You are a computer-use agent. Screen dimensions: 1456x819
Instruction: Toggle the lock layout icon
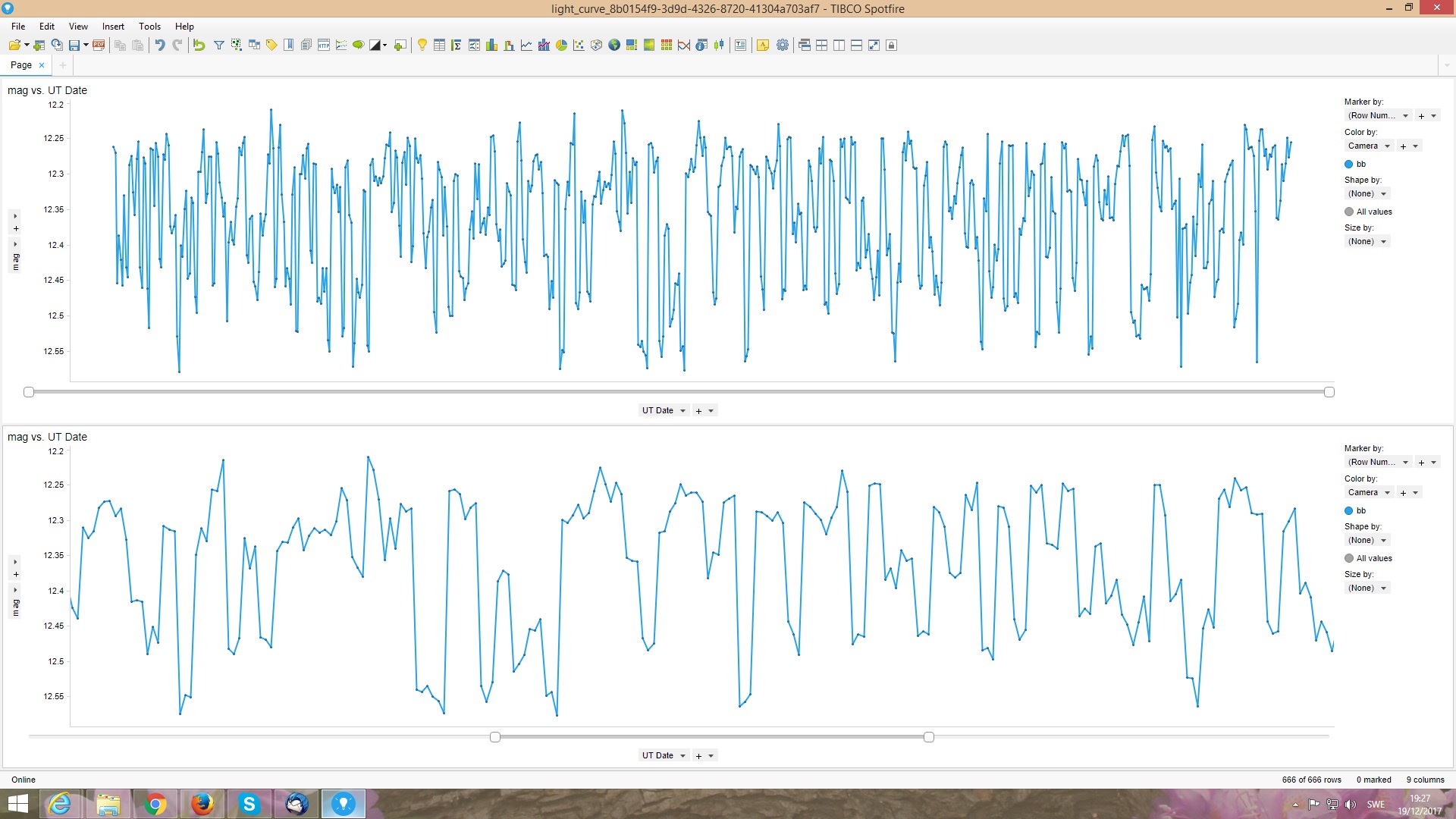892,45
